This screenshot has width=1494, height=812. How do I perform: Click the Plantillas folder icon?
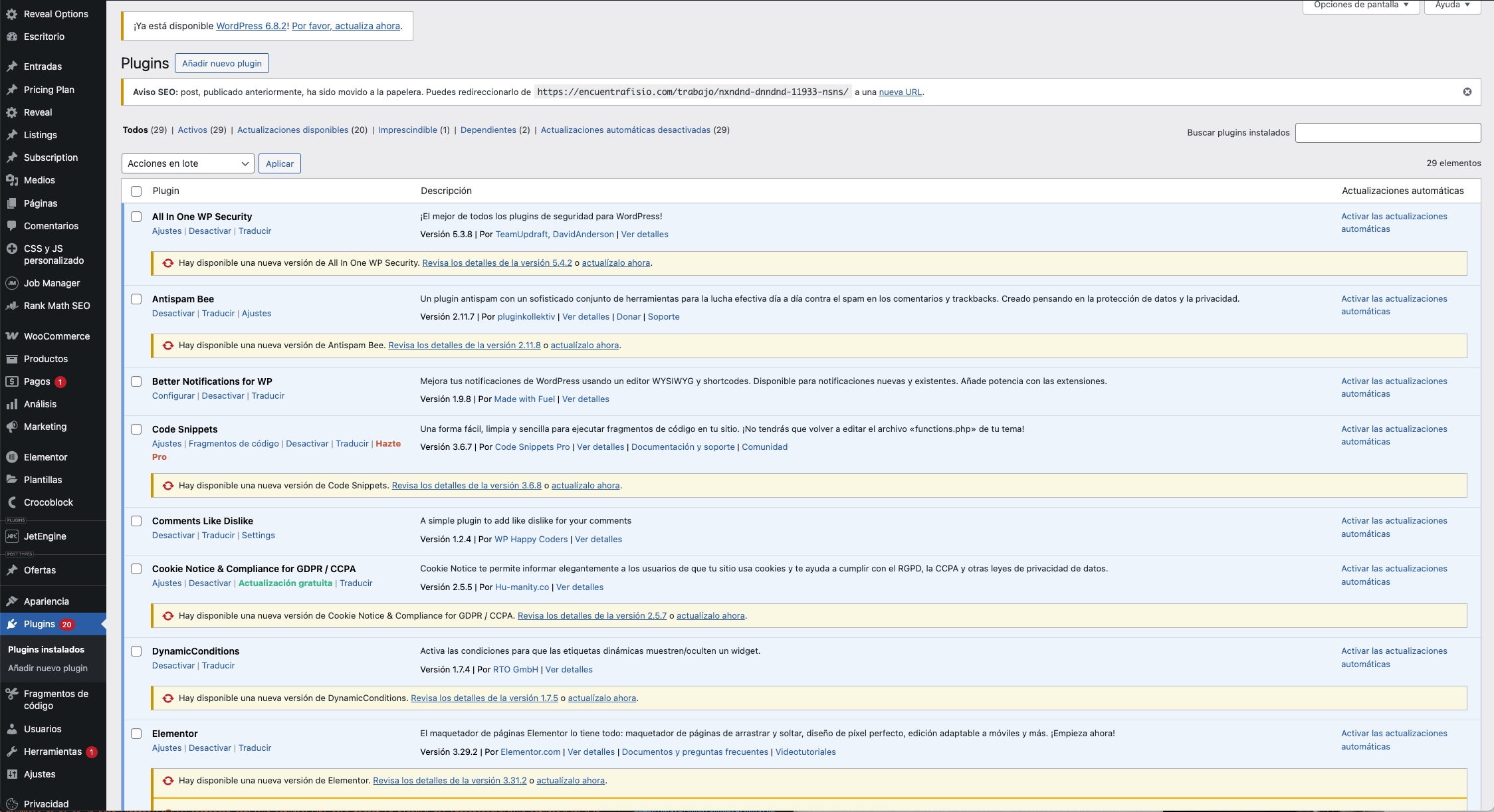coord(11,480)
